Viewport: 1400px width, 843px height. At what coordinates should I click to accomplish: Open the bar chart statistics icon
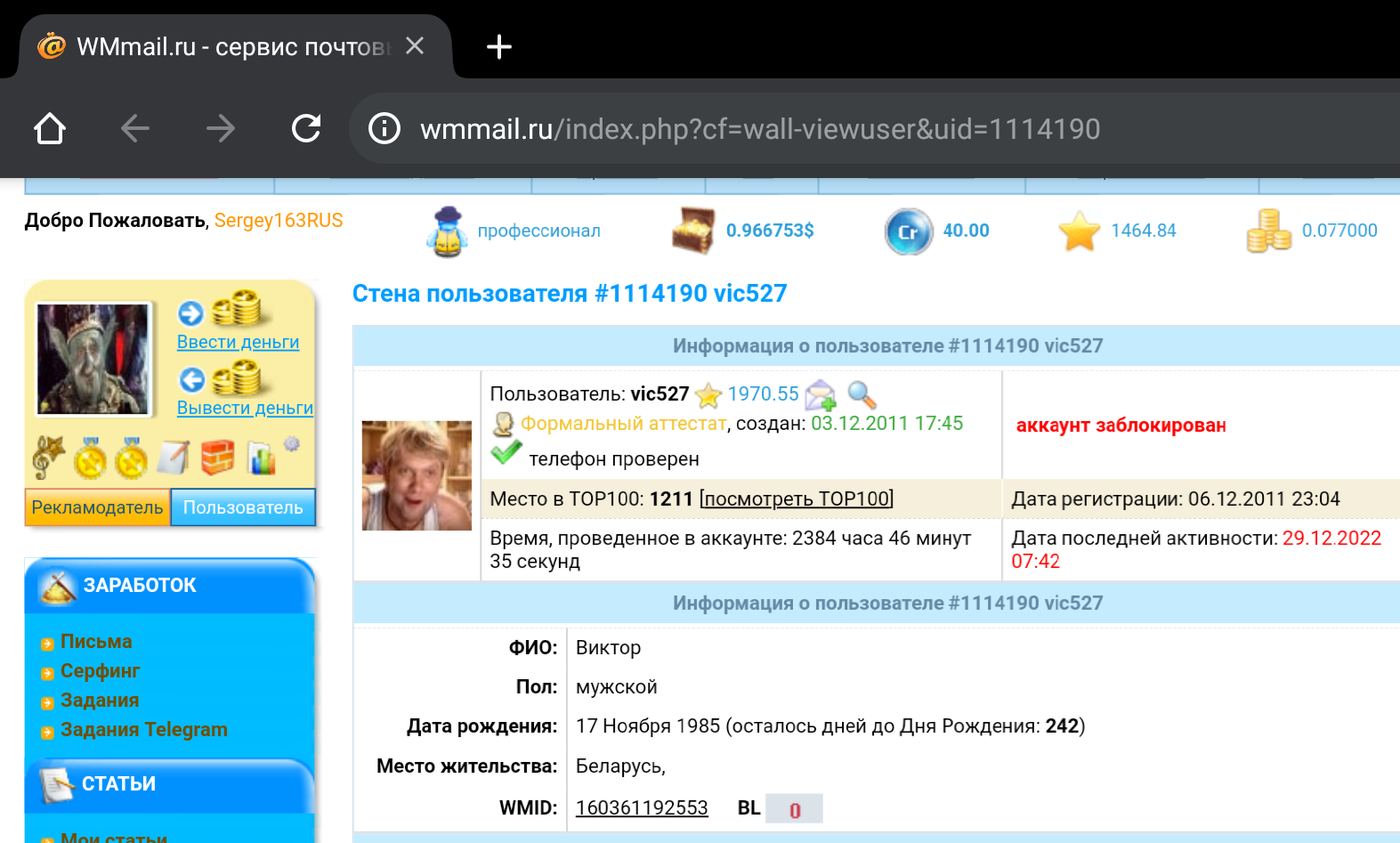coord(261,458)
